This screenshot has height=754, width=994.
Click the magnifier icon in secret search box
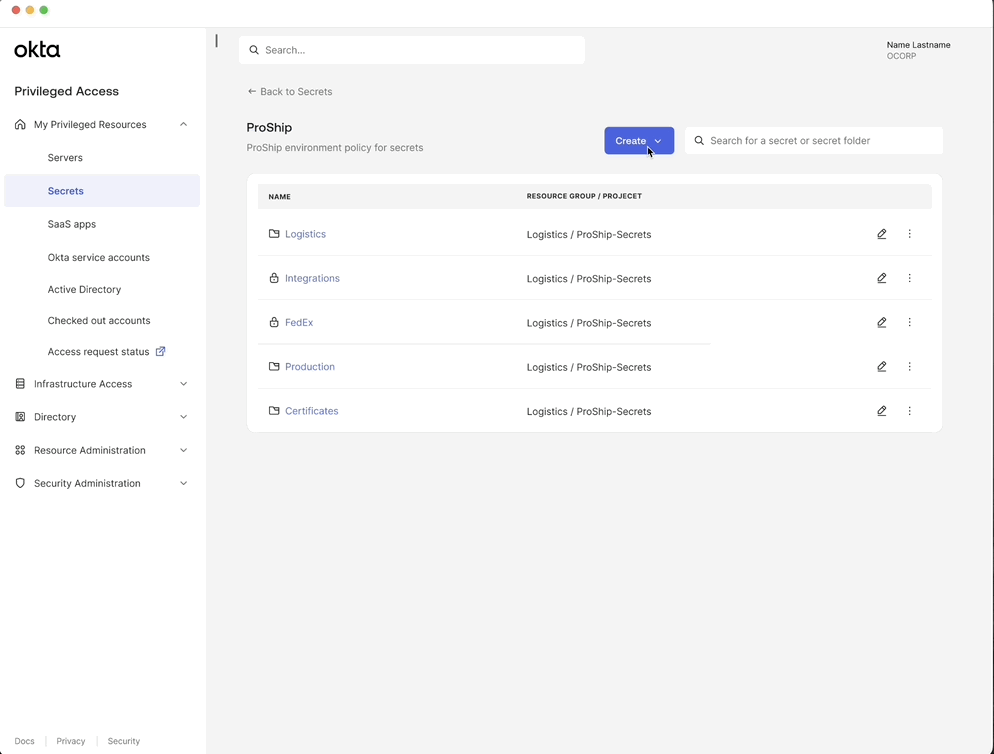[x=699, y=141]
